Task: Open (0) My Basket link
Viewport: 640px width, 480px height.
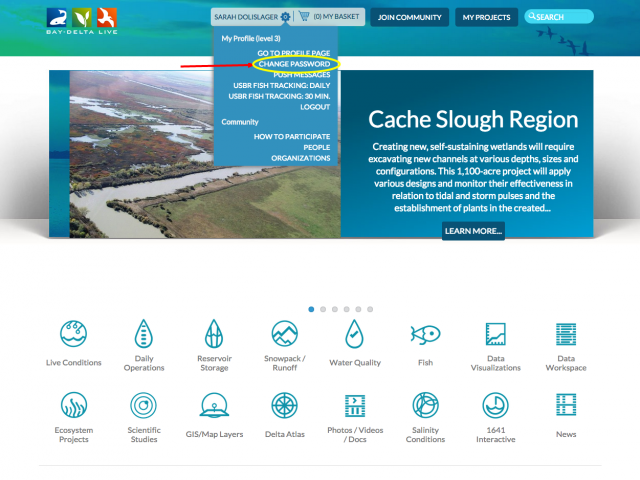Action: coord(336,16)
